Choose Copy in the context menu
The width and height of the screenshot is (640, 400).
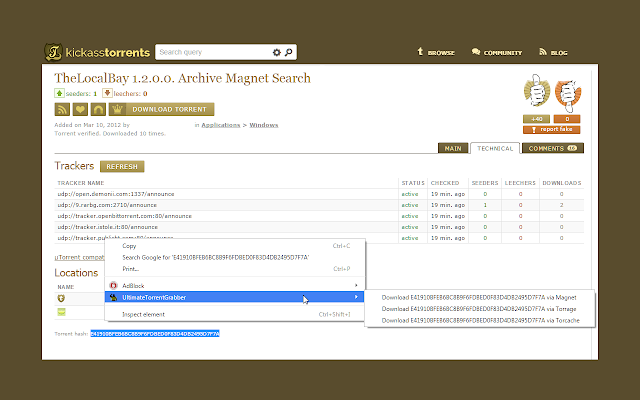click(235, 246)
